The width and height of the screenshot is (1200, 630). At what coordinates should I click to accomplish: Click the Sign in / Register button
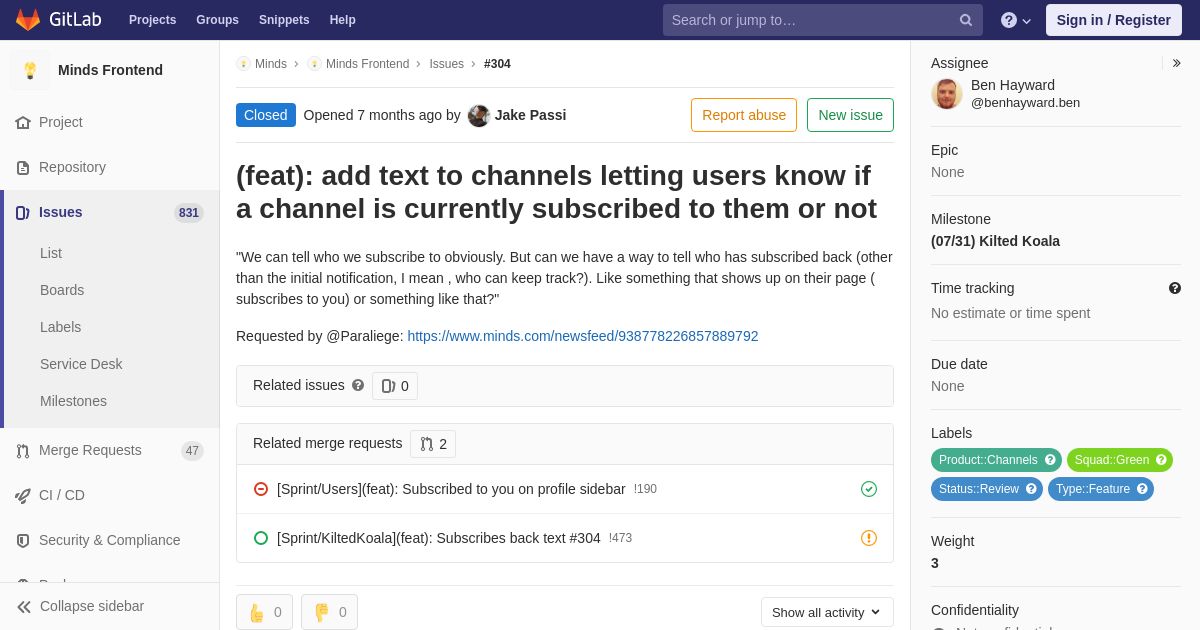point(1113,20)
